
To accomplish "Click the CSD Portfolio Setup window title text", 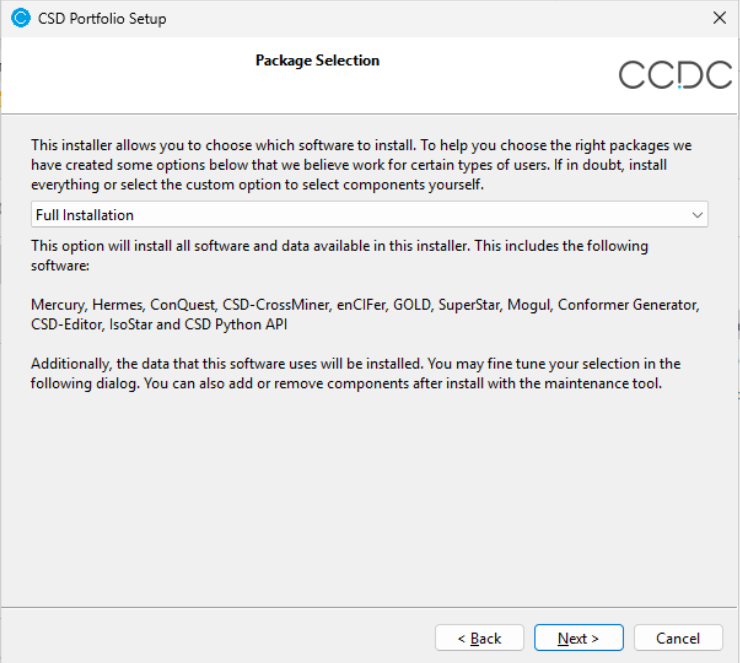I will pos(102,19).
